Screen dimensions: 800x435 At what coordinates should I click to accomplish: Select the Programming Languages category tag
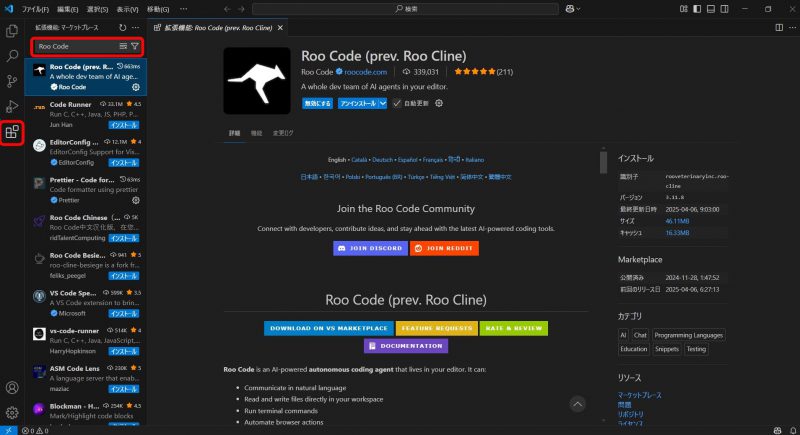click(688, 336)
